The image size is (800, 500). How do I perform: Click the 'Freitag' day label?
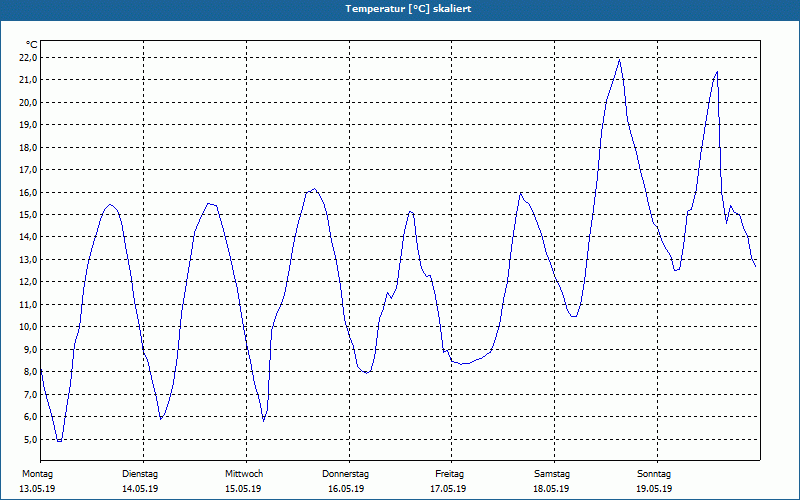(449, 474)
